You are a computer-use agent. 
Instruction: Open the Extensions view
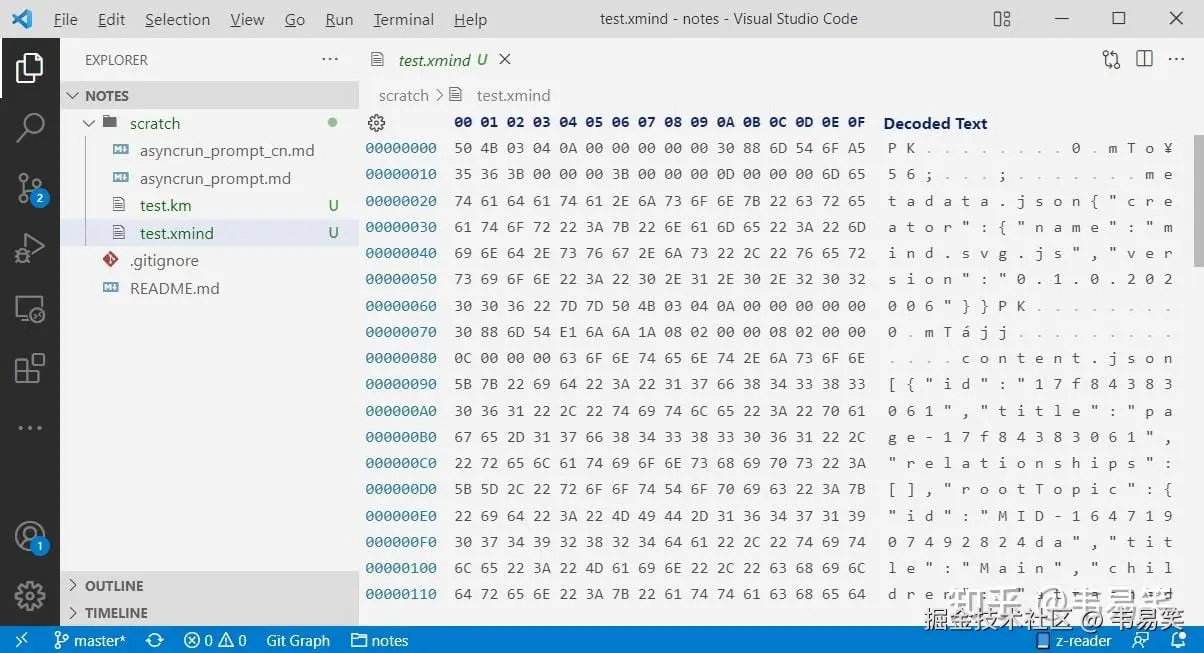[x=30, y=368]
